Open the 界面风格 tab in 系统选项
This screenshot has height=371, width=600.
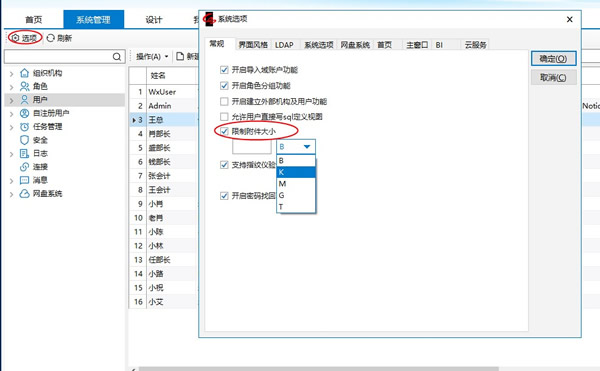253,45
